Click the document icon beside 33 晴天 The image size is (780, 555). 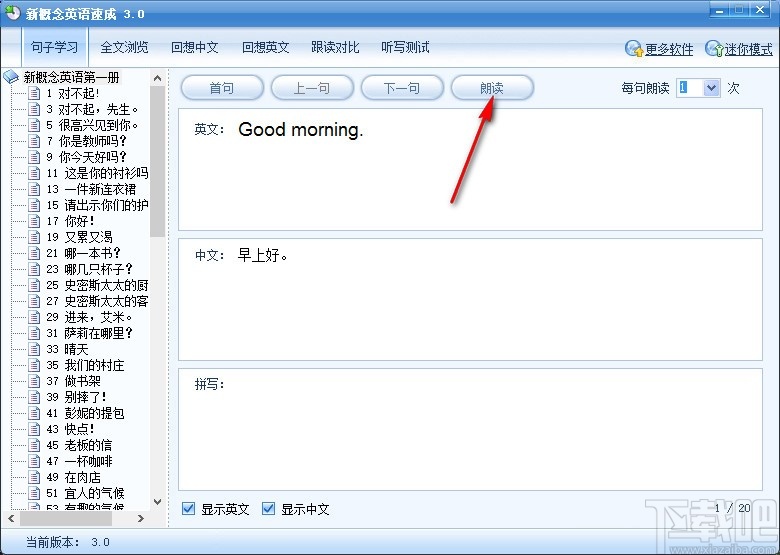pyautogui.click(x=34, y=349)
